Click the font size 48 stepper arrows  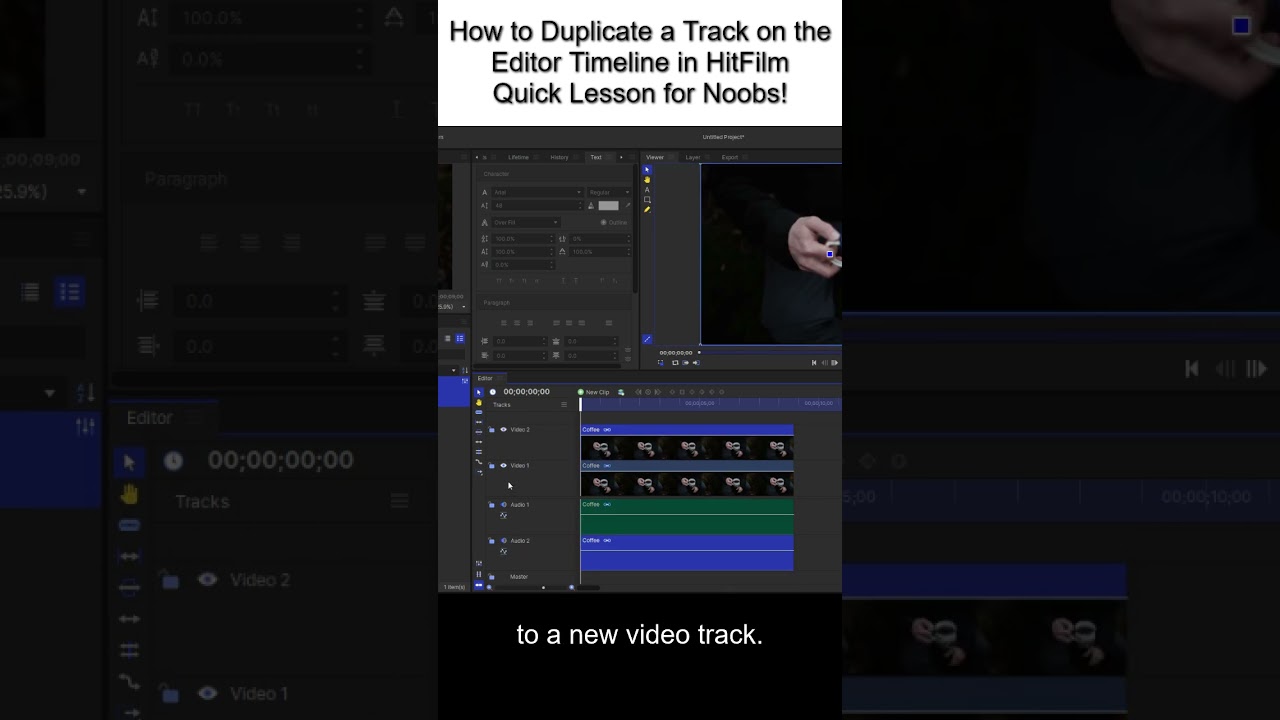coord(580,205)
